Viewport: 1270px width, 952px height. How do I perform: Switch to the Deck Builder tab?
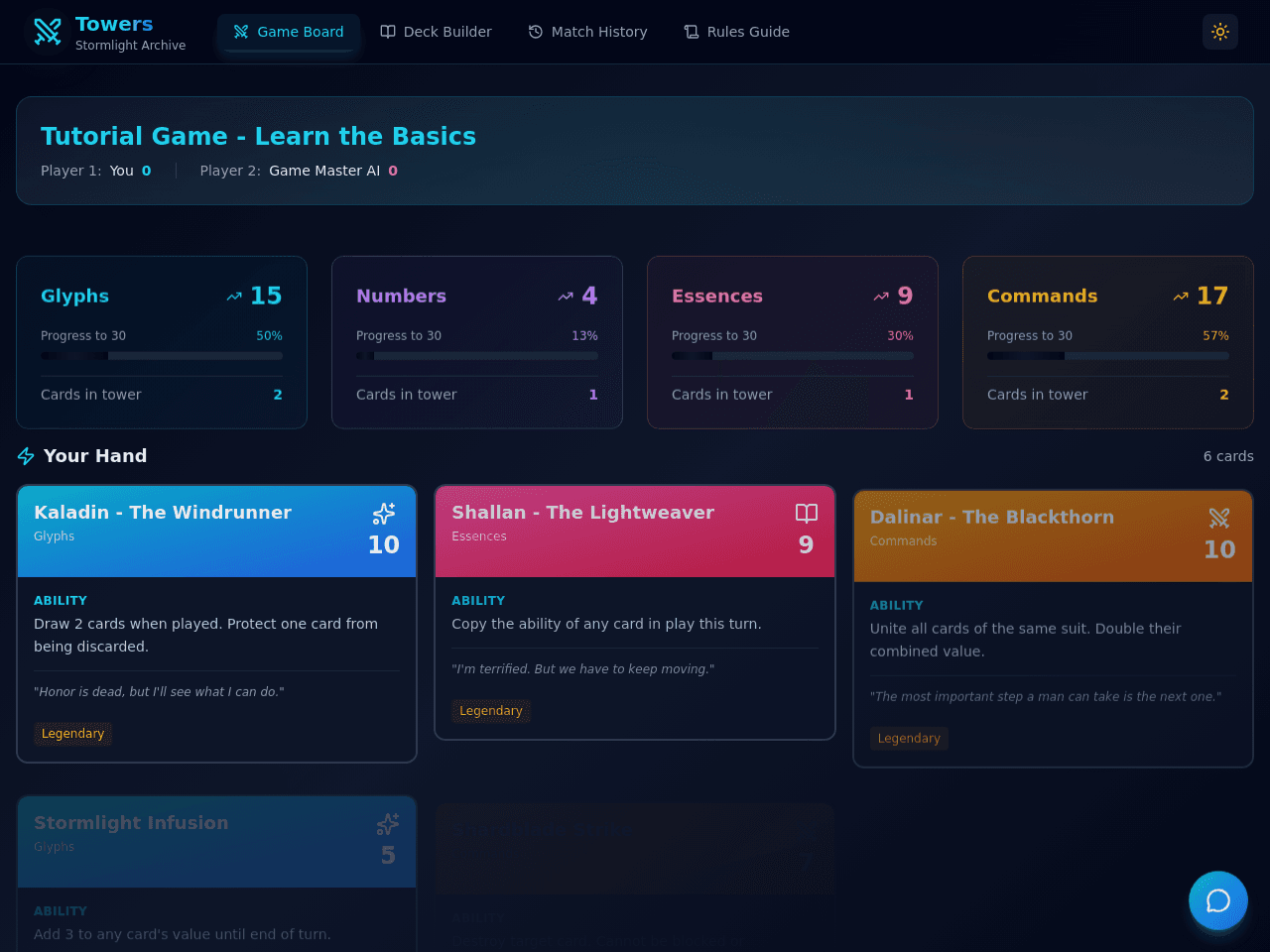(x=436, y=32)
